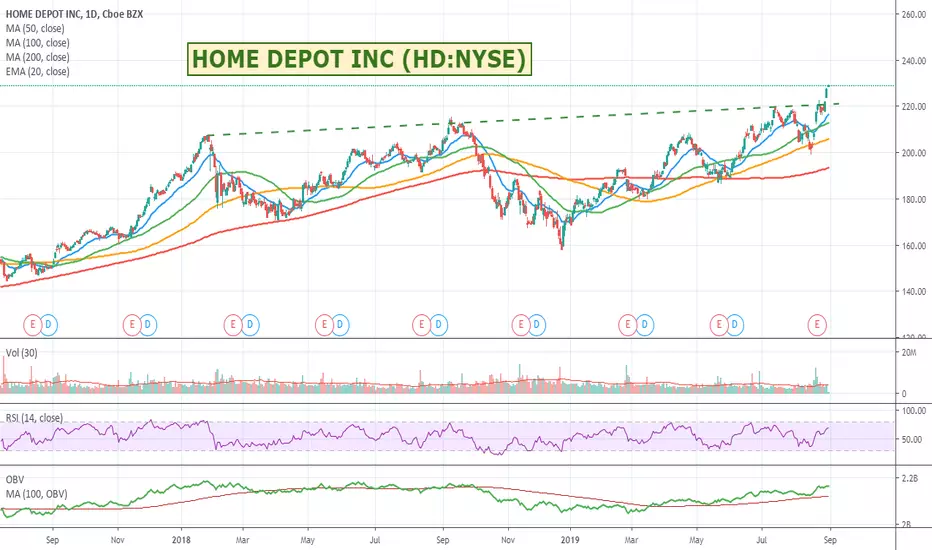This screenshot has width=932, height=550.
Task: Click the MA (100, OBV) indicator label
Action: click(36, 494)
